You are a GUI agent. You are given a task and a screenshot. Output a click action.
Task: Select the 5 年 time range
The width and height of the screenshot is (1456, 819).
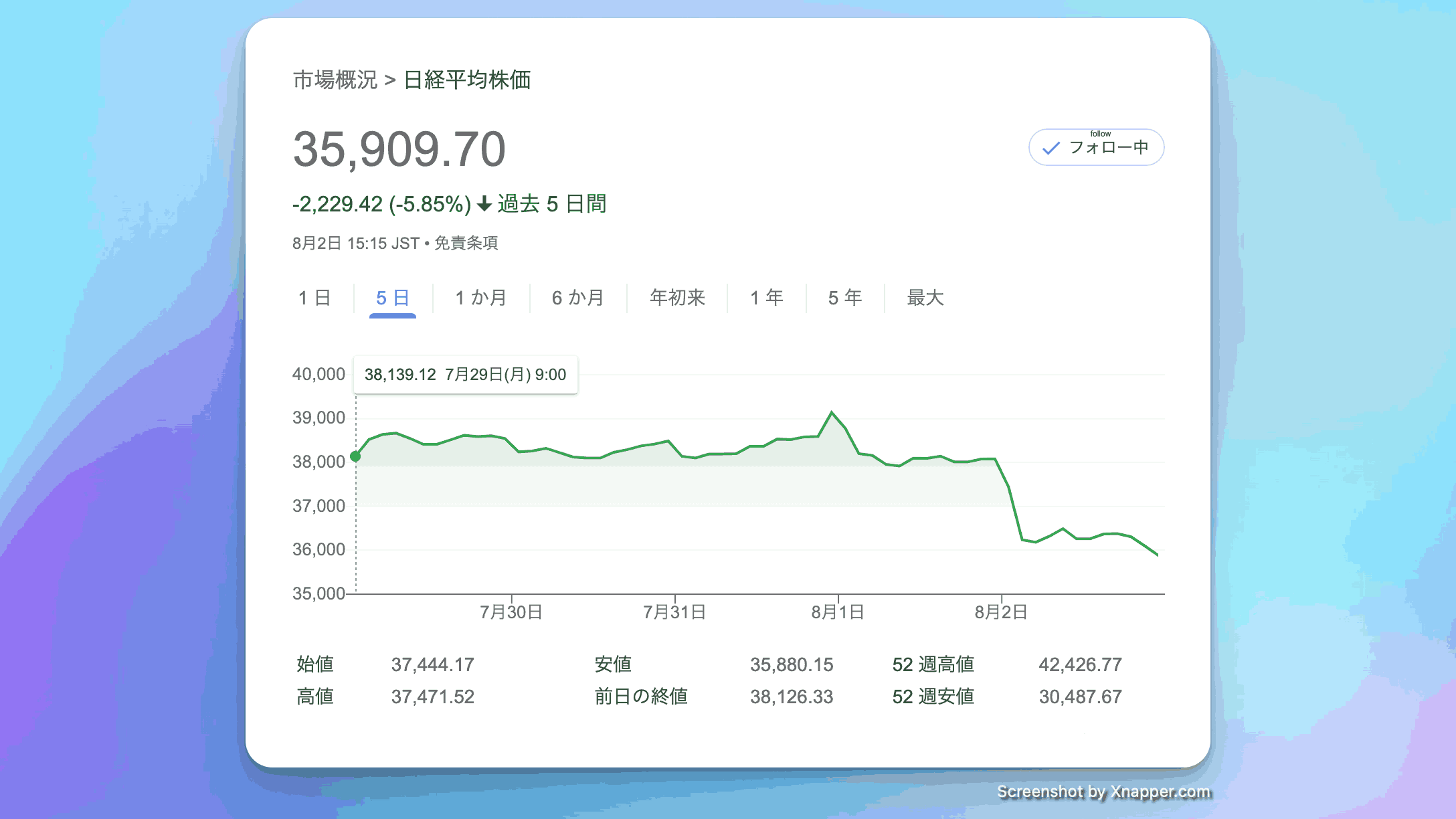(x=845, y=298)
